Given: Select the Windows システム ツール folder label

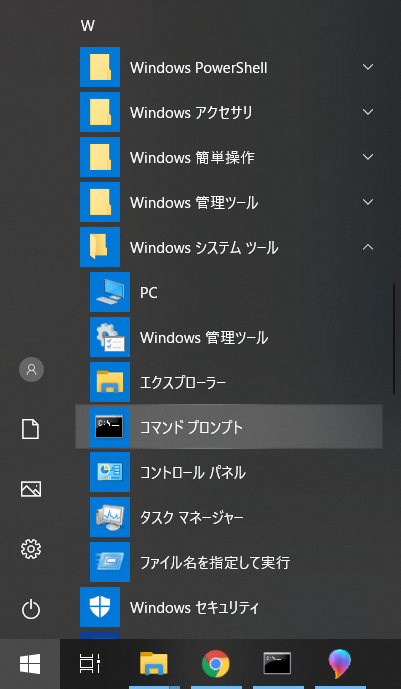Looking at the screenshot, I should (x=204, y=248).
